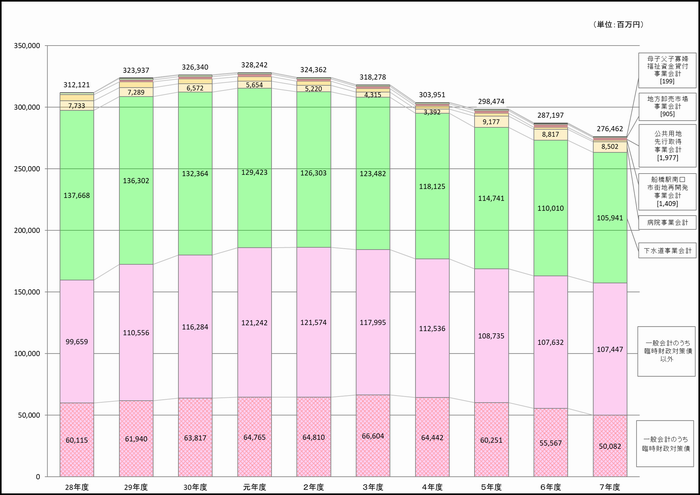Select the 114,741 value label
Image resolution: width=700 pixels, height=495 pixels.
[491, 198]
